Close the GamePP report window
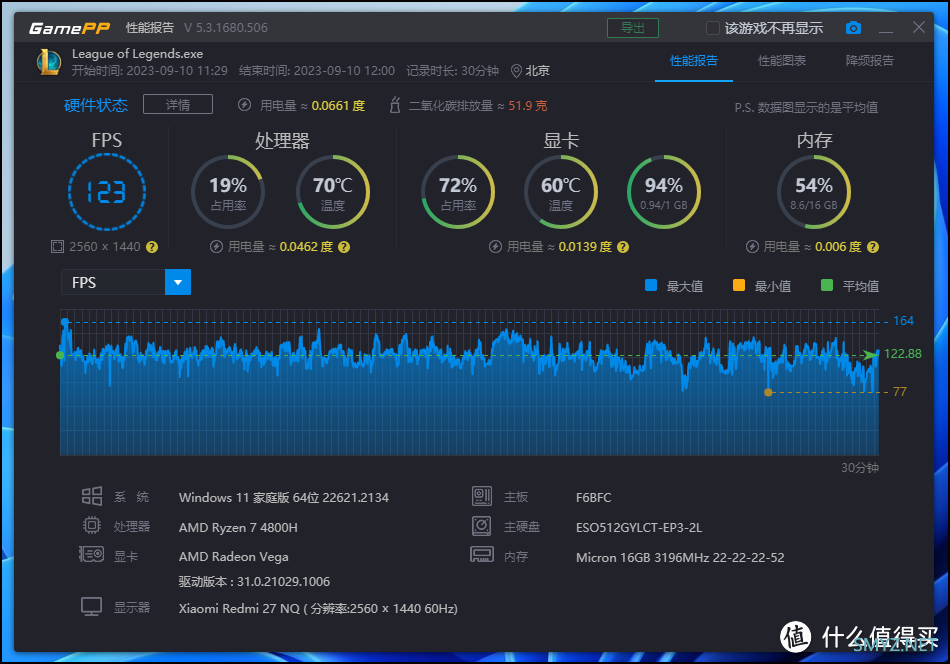This screenshot has width=950, height=664. [x=918, y=27]
